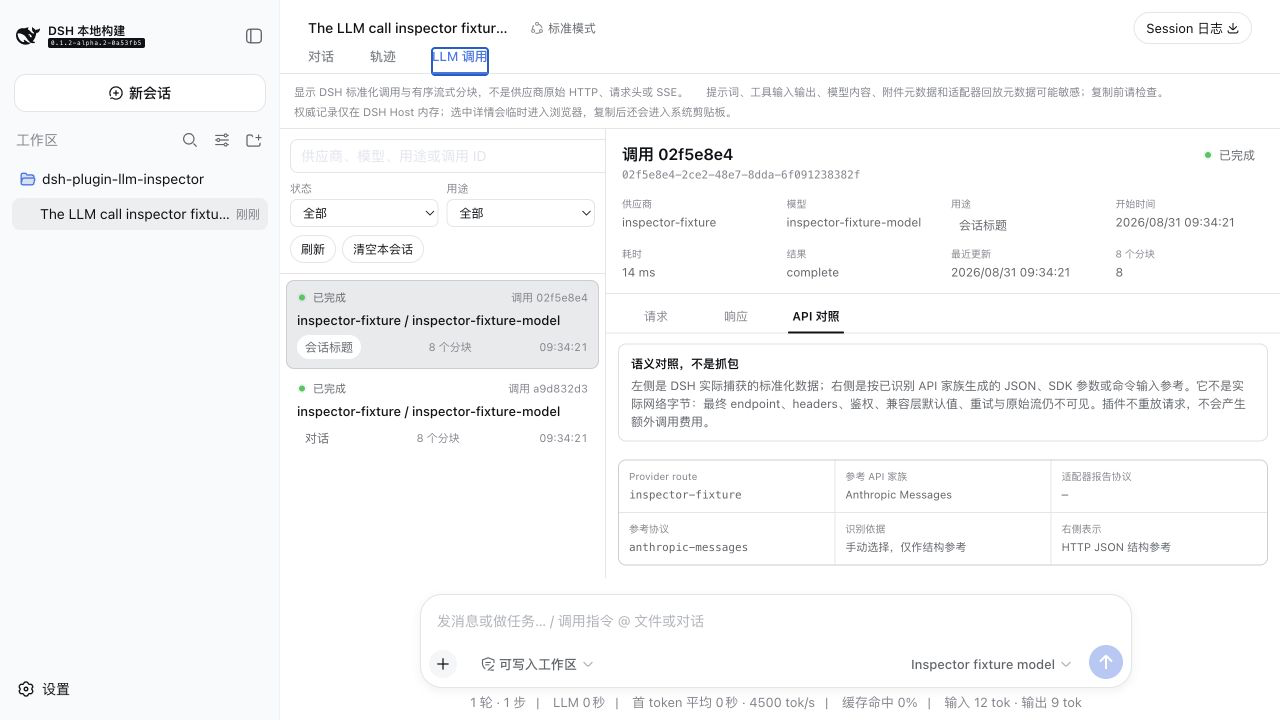This screenshot has height=720, width=1280.
Task: Open the 用途 filter dropdown
Action: [520, 213]
